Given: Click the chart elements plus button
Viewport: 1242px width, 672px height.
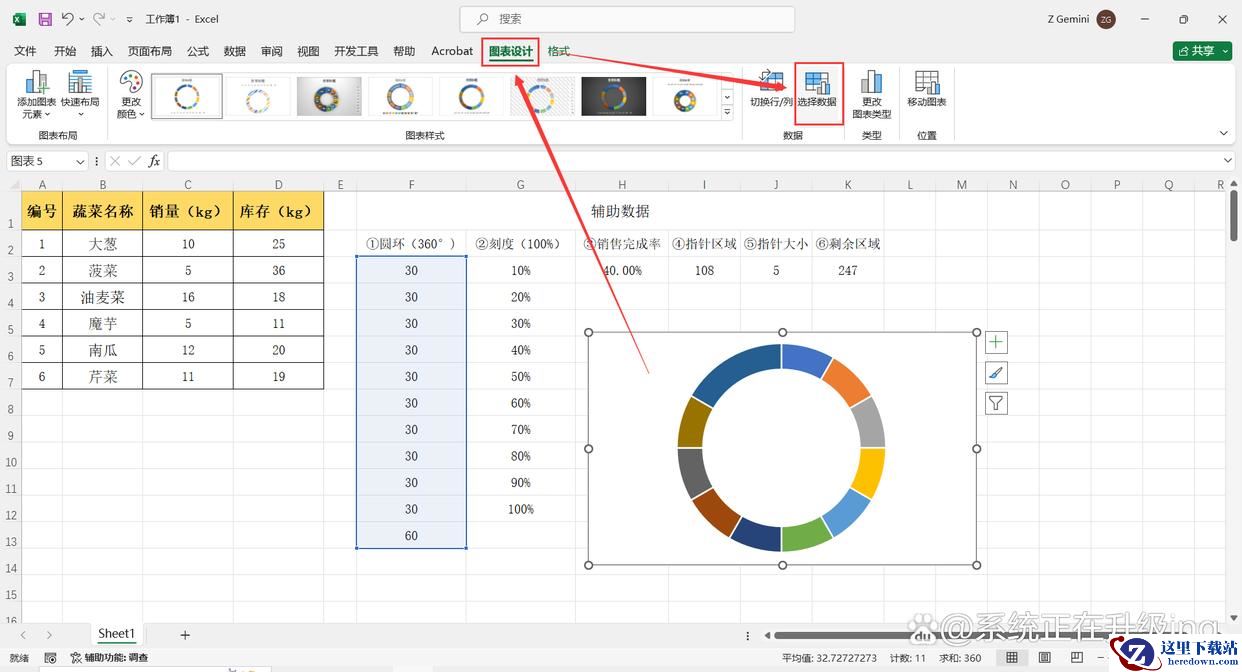Looking at the screenshot, I should tap(996, 343).
